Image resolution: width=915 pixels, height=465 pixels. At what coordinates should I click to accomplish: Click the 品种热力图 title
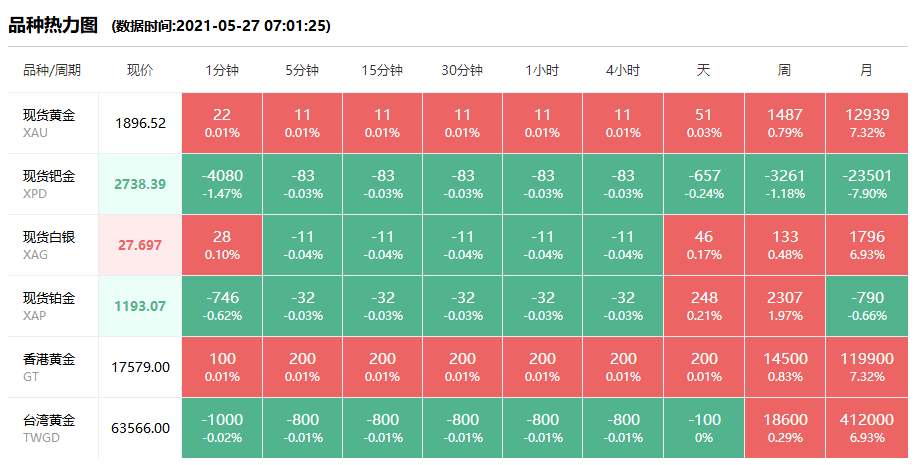coord(53,25)
